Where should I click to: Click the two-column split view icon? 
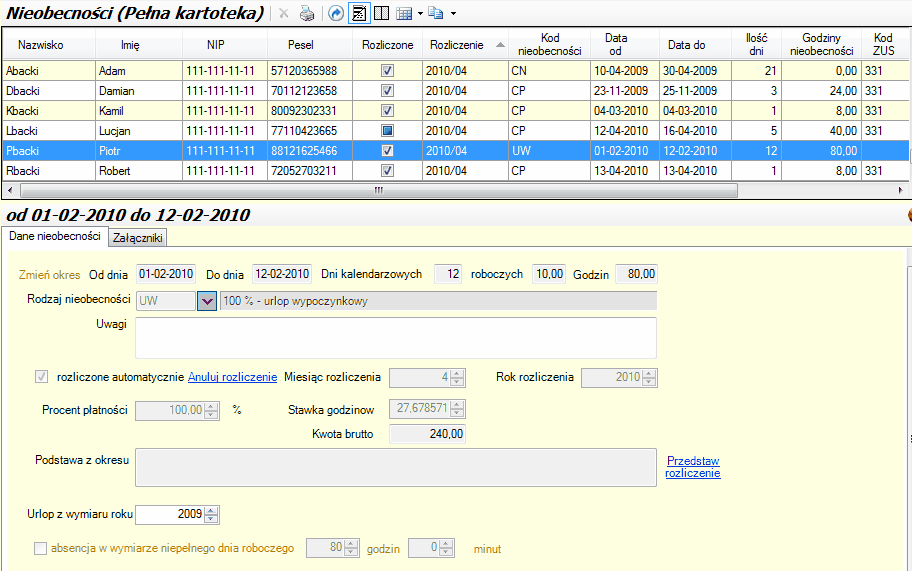tap(381, 14)
